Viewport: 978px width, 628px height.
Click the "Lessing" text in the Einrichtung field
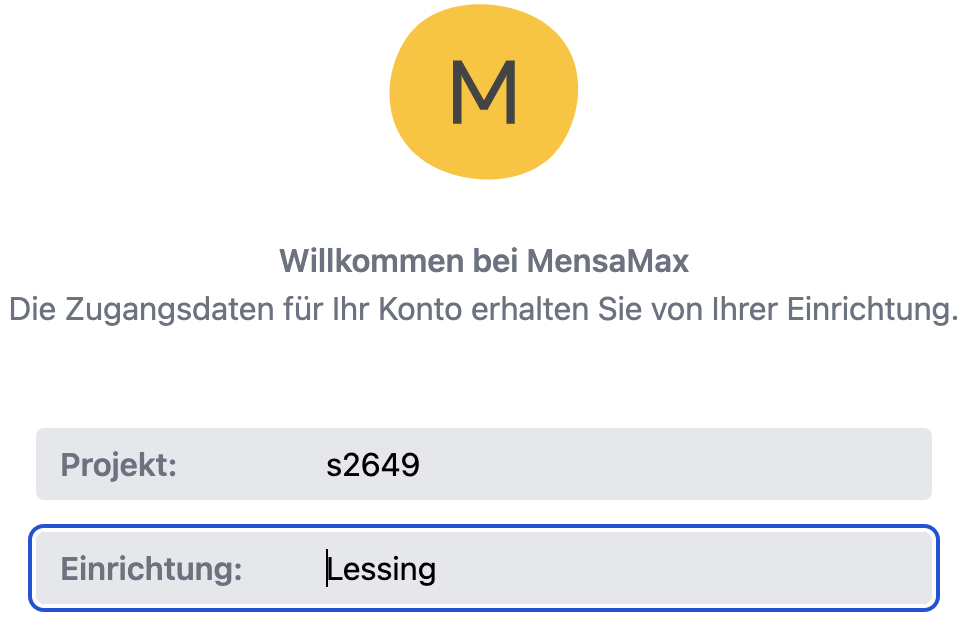pyautogui.click(x=382, y=569)
